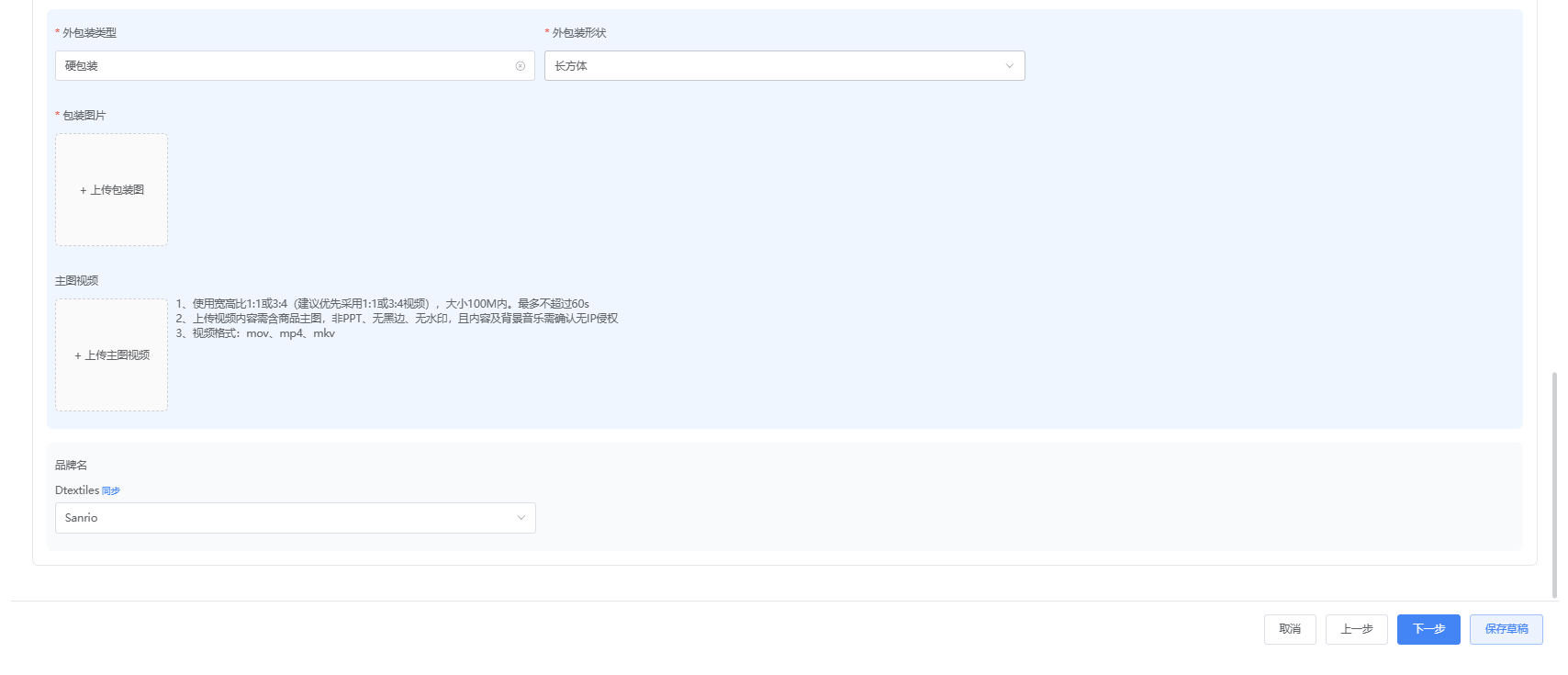Click the 外包装类型 label text
1568x675 pixels.
89,33
